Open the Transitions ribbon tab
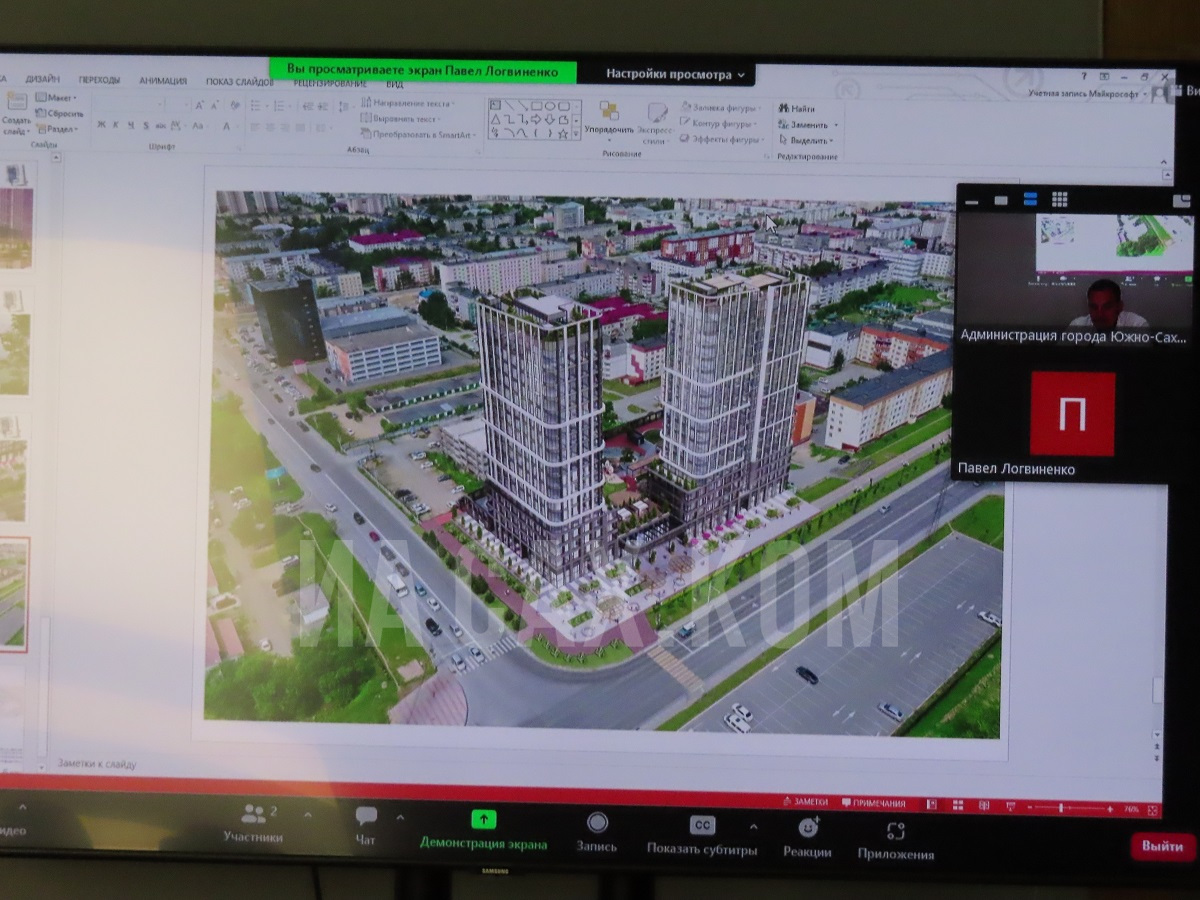The image size is (1200, 900). [x=99, y=80]
